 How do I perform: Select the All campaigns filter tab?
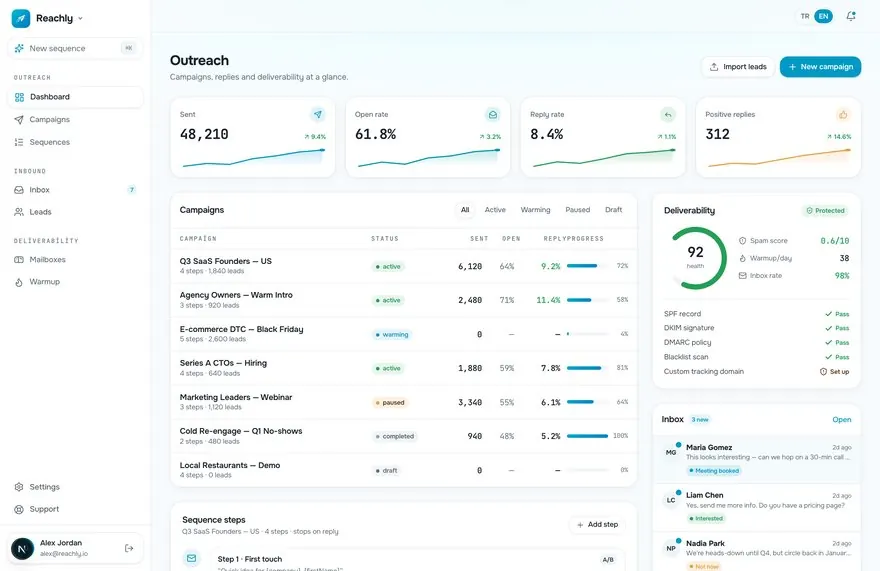(x=465, y=210)
